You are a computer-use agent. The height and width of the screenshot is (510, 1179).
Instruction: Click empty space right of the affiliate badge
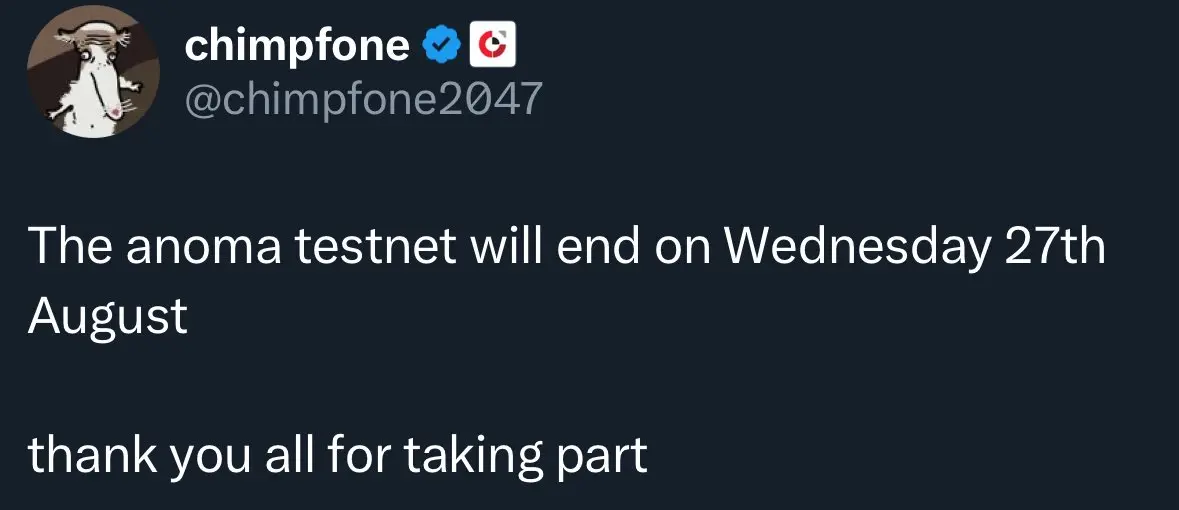click(827, 45)
